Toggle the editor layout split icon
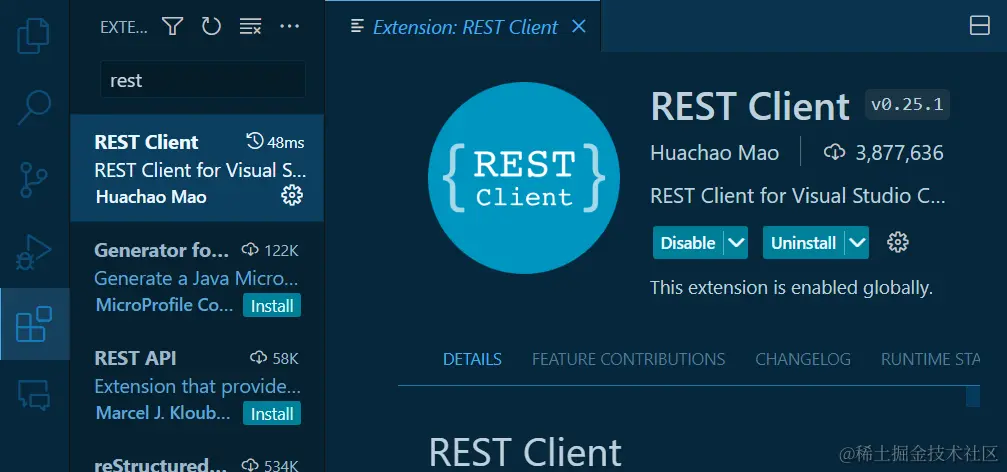The image size is (1007, 472). pos(979,26)
